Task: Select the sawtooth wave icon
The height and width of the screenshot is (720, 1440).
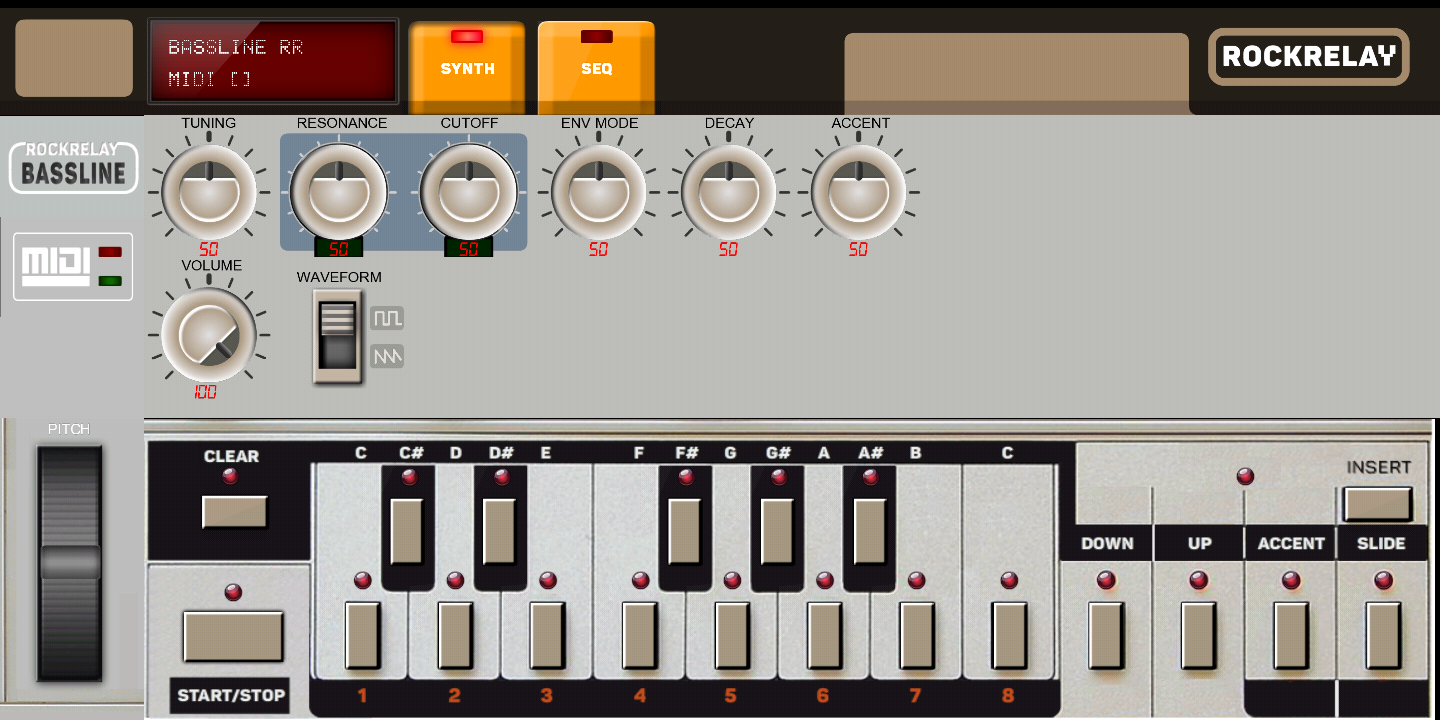Action: coord(387,355)
